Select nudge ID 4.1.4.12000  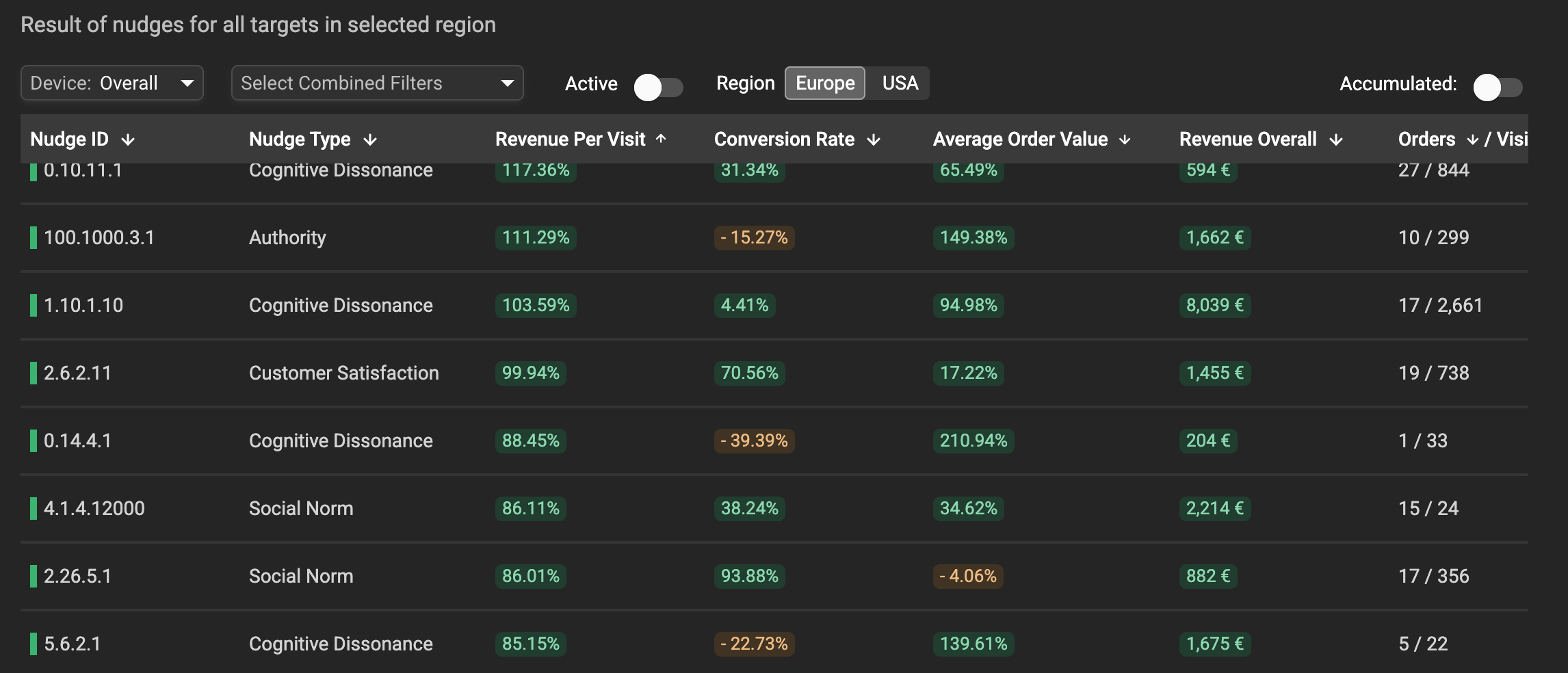coord(94,508)
